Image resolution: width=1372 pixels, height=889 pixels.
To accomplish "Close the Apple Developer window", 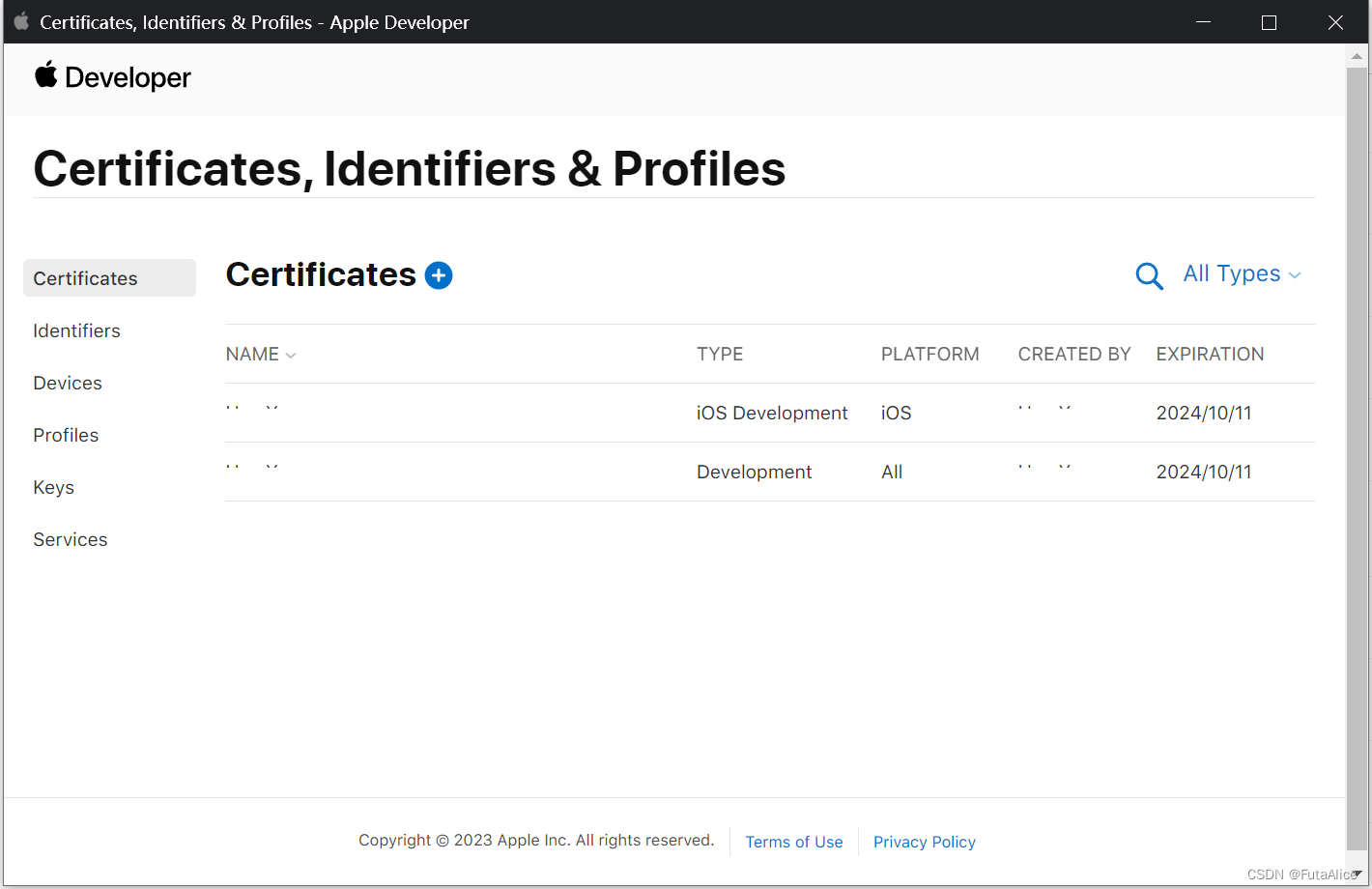I will click(1335, 21).
